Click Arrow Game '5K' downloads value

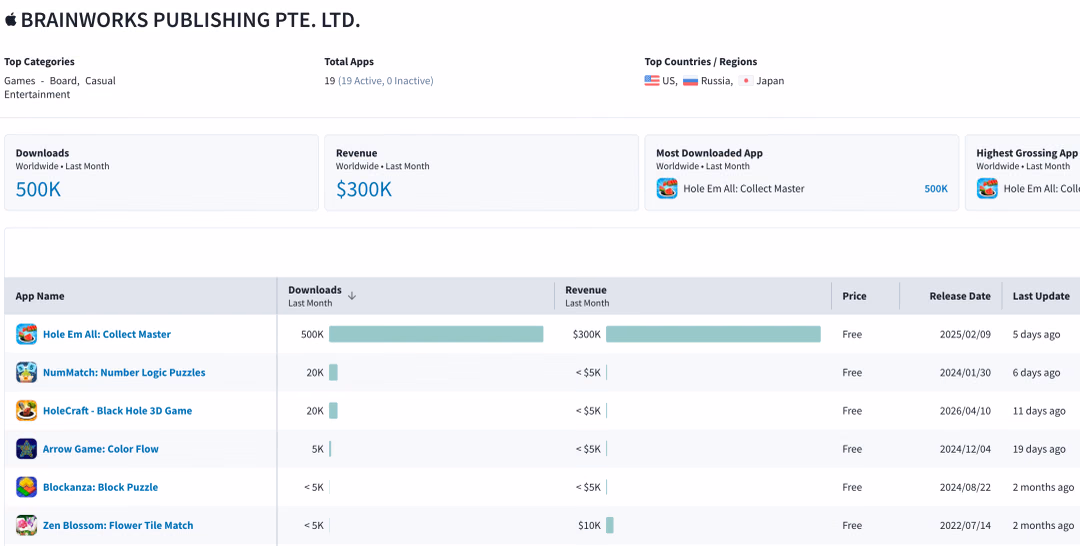318,449
